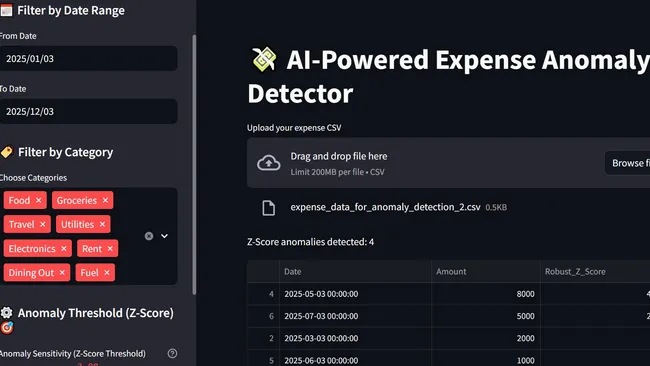Click the cloud upload icon

coord(269,163)
